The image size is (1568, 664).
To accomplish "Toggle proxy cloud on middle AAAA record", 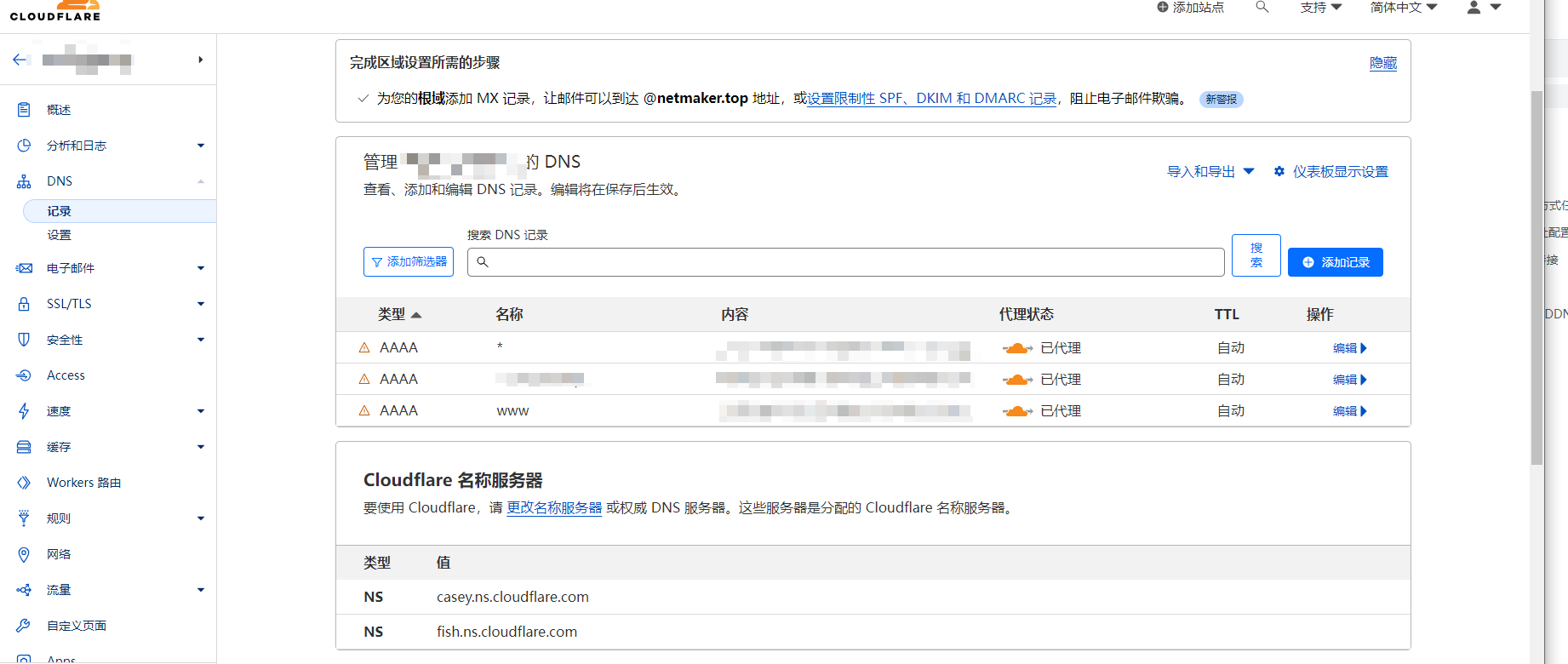I will click(1017, 380).
